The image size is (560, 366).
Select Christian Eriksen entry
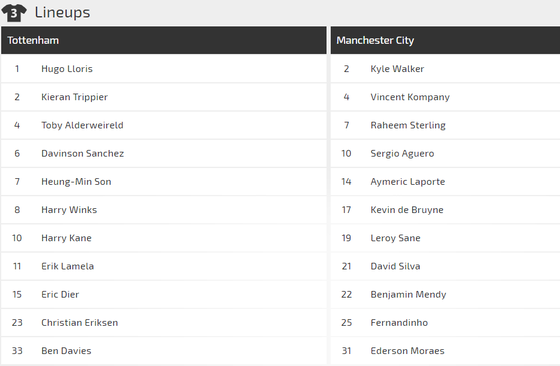pos(79,323)
